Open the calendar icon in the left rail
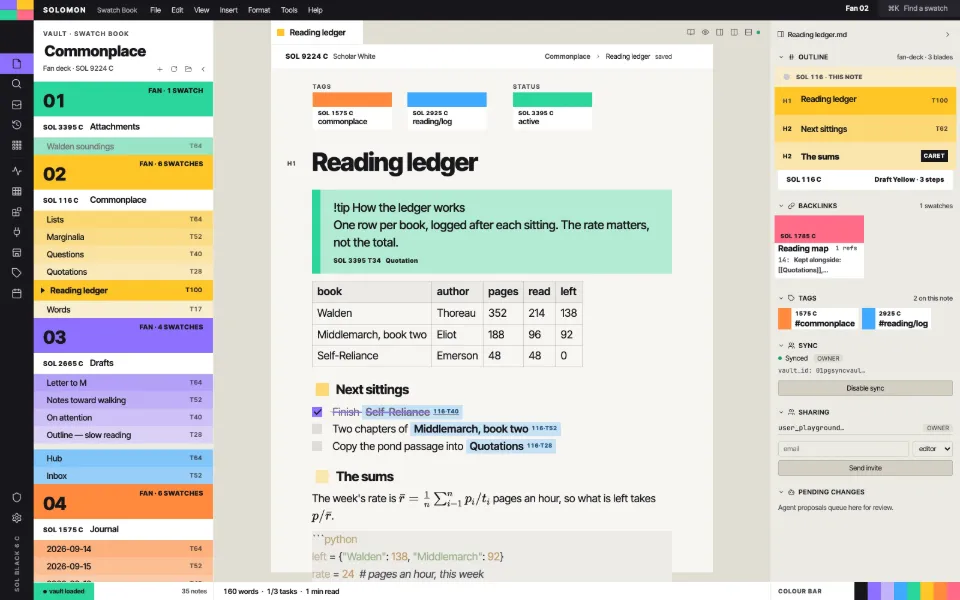The image size is (960, 600). 17,293
